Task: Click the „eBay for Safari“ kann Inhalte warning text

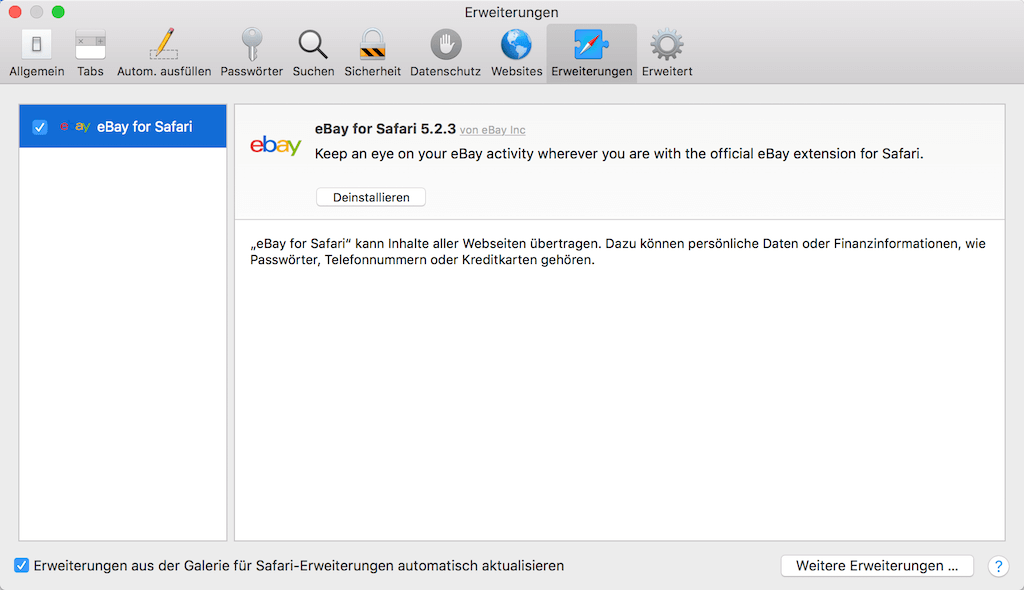Action: 618,252
